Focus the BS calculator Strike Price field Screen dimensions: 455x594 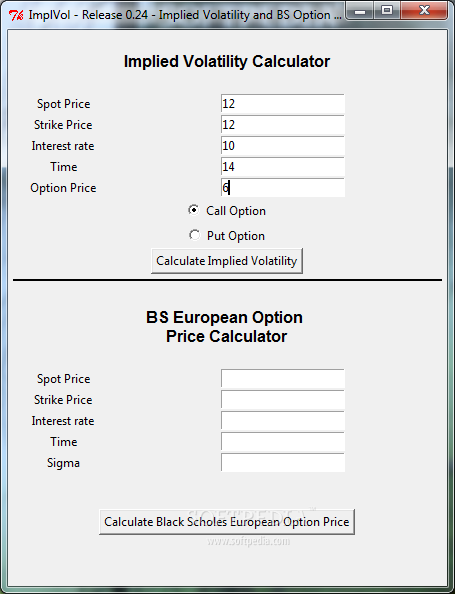(x=283, y=400)
